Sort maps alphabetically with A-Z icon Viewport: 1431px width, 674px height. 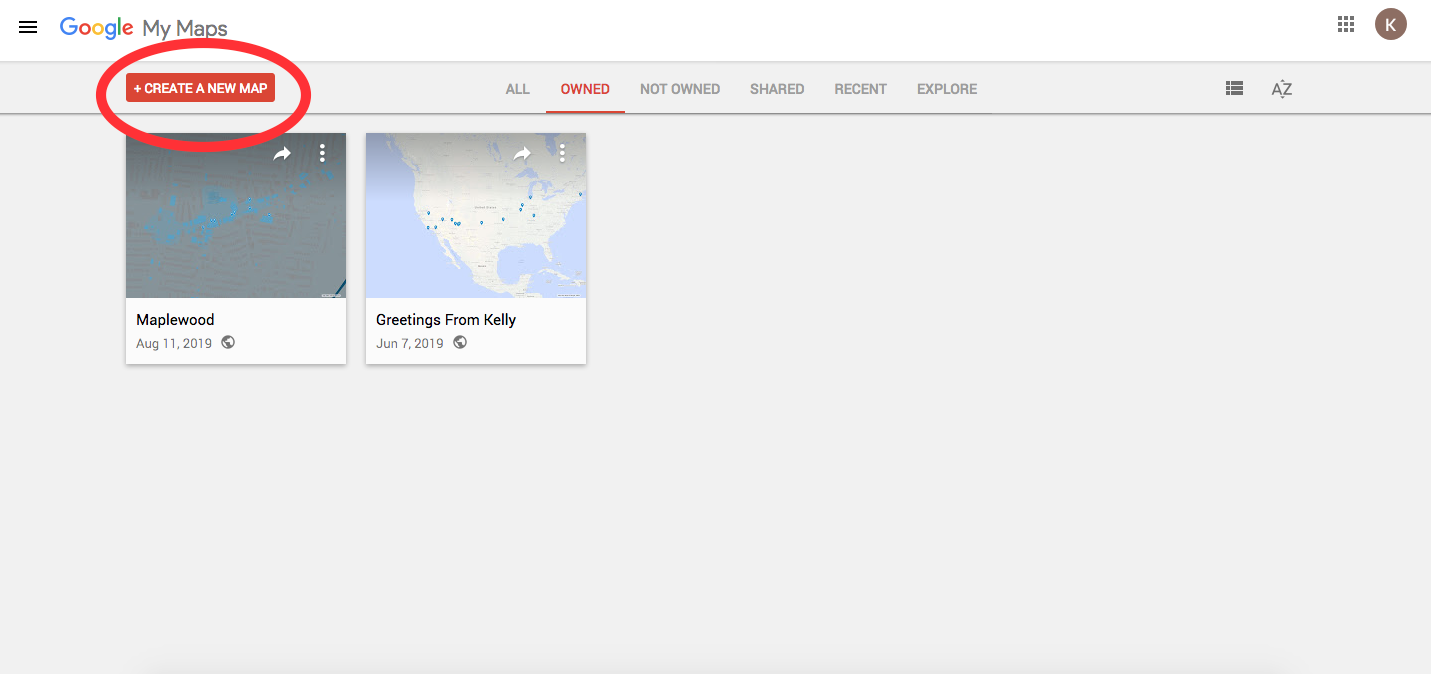[x=1281, y=89]
